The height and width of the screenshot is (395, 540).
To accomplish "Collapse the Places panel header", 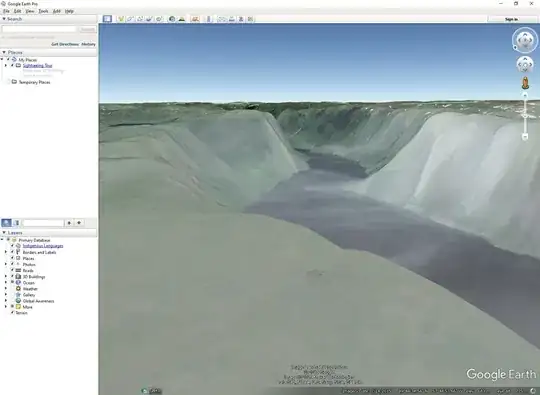I will pos(4,52).
